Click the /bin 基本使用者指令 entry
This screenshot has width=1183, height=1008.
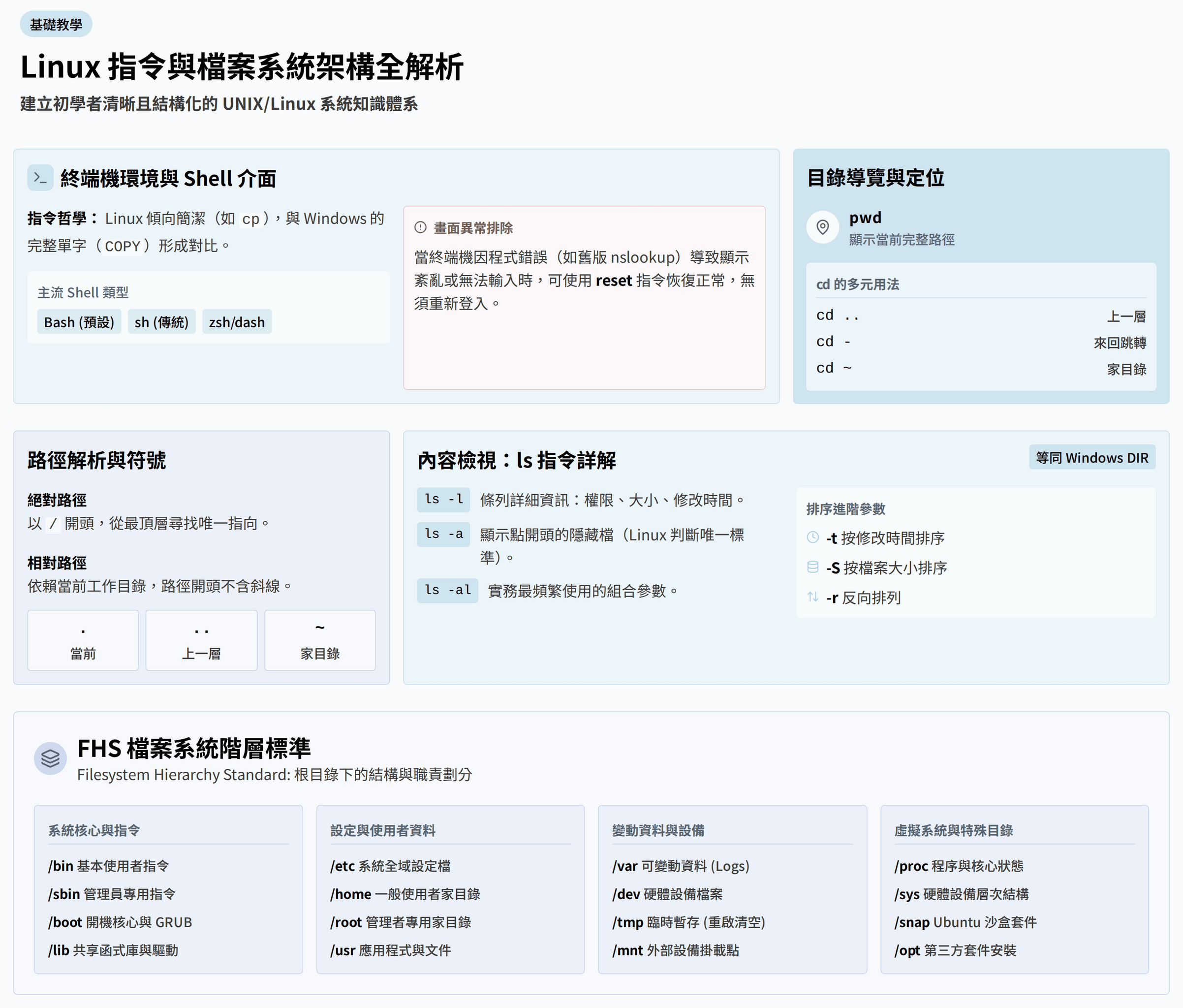pyautogui.click(x=108, y=866)
